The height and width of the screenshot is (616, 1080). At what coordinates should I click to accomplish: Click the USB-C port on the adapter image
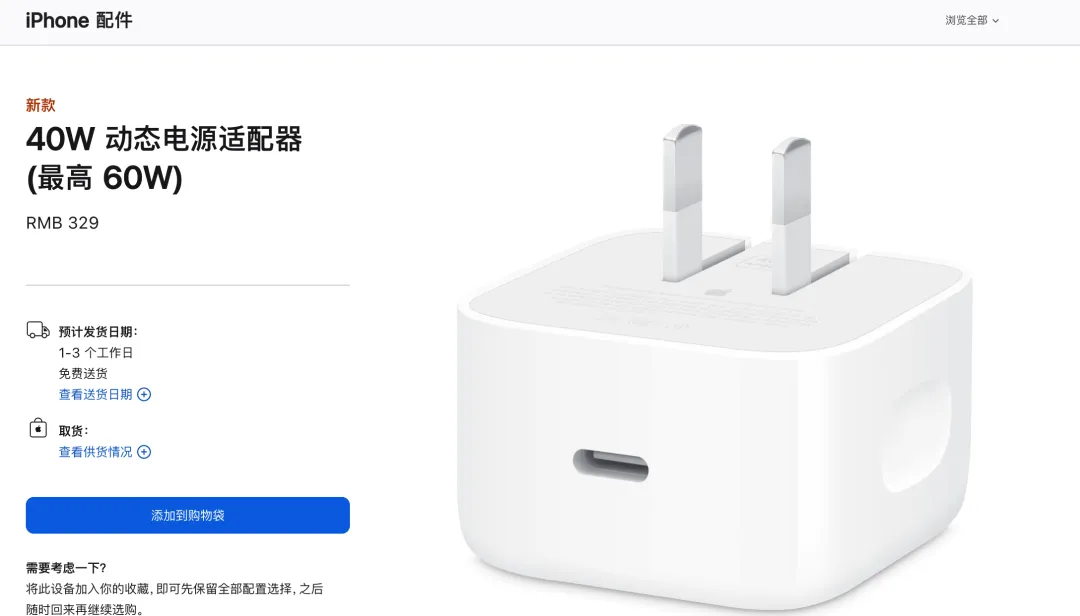(610, 464)
